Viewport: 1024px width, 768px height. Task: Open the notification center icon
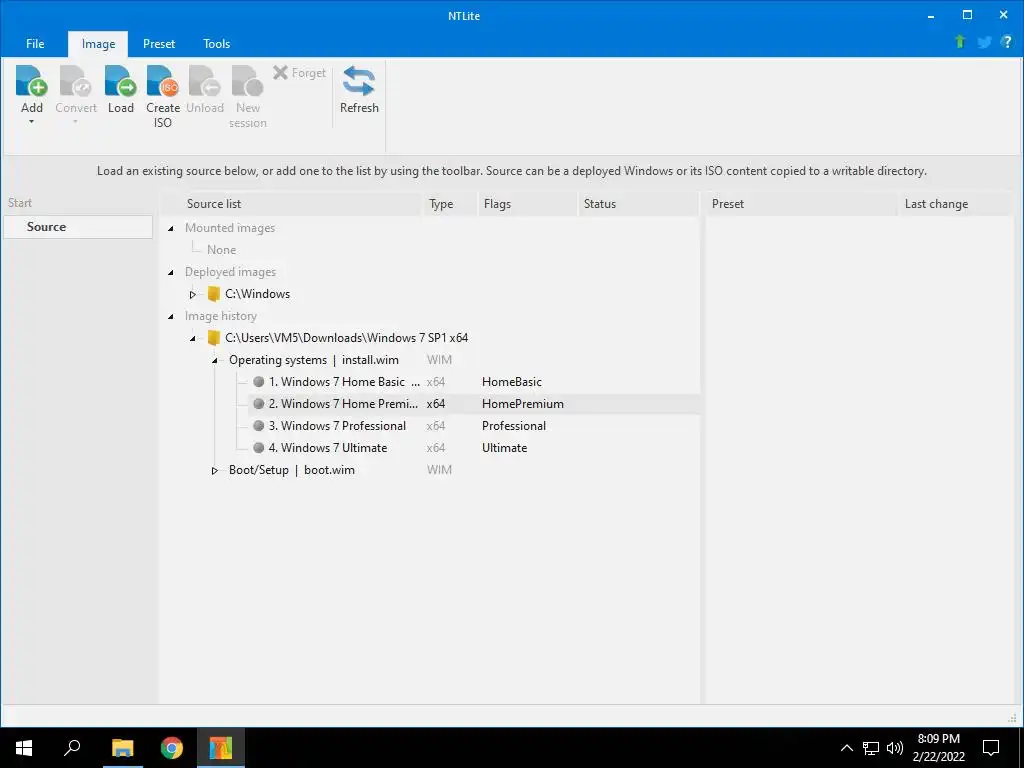click(x=991, y=748)
